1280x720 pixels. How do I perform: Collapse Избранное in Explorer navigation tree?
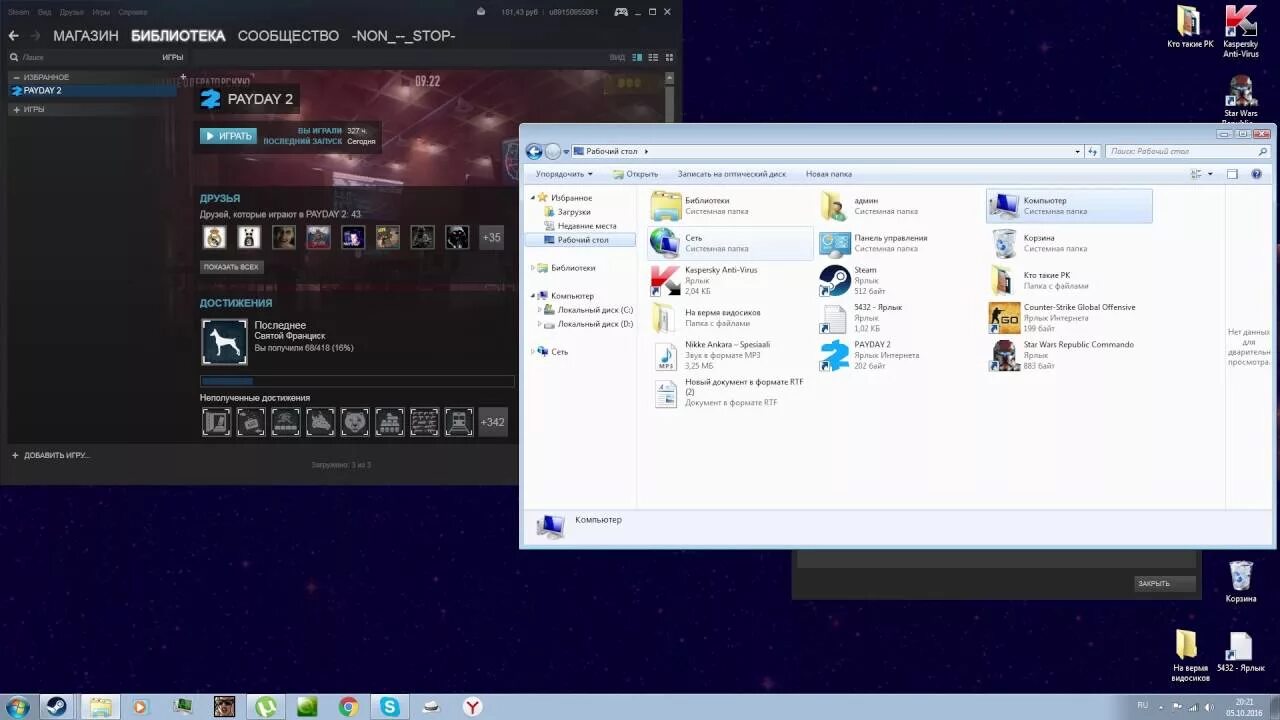click(x=534, y=198)
